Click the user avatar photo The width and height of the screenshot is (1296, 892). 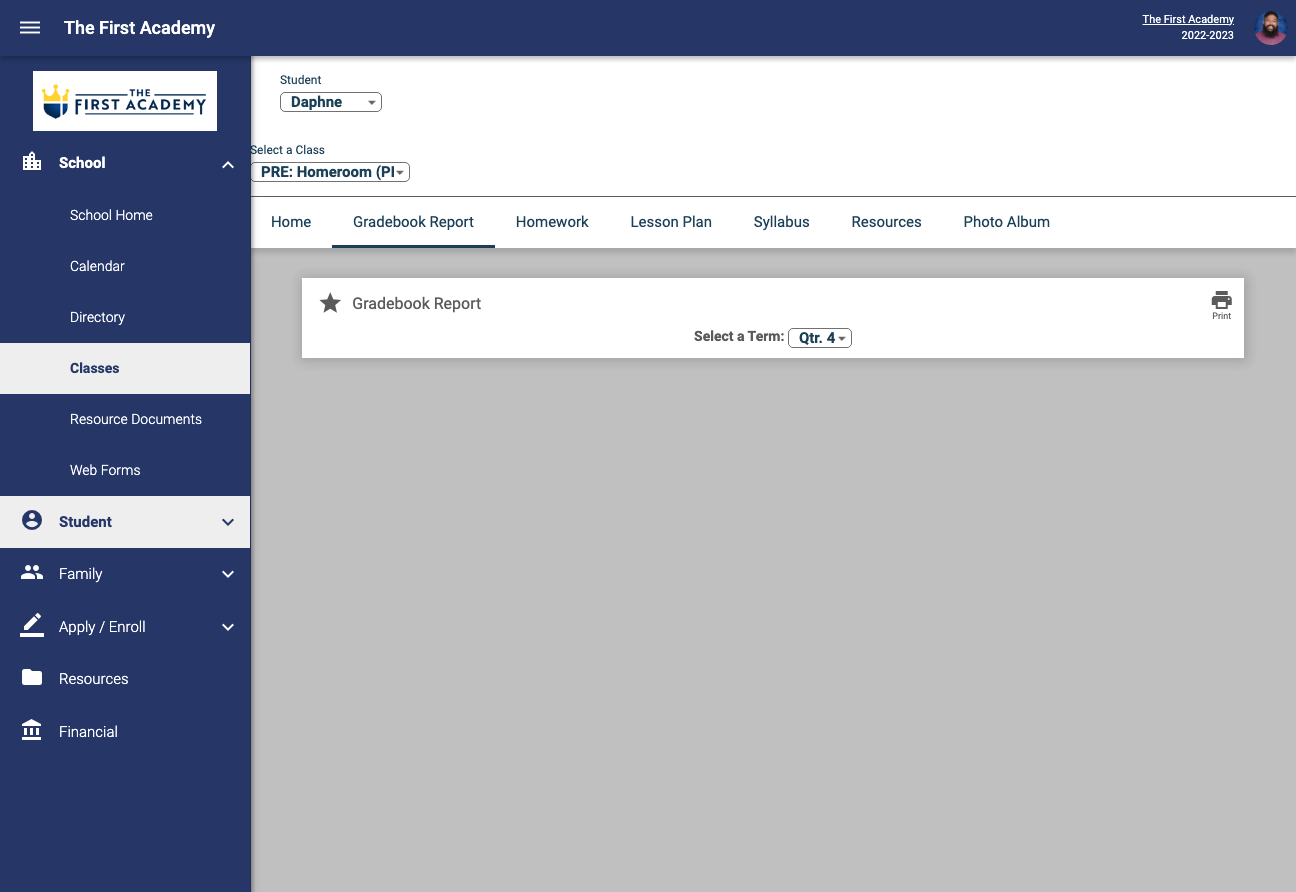[1270, 28]
